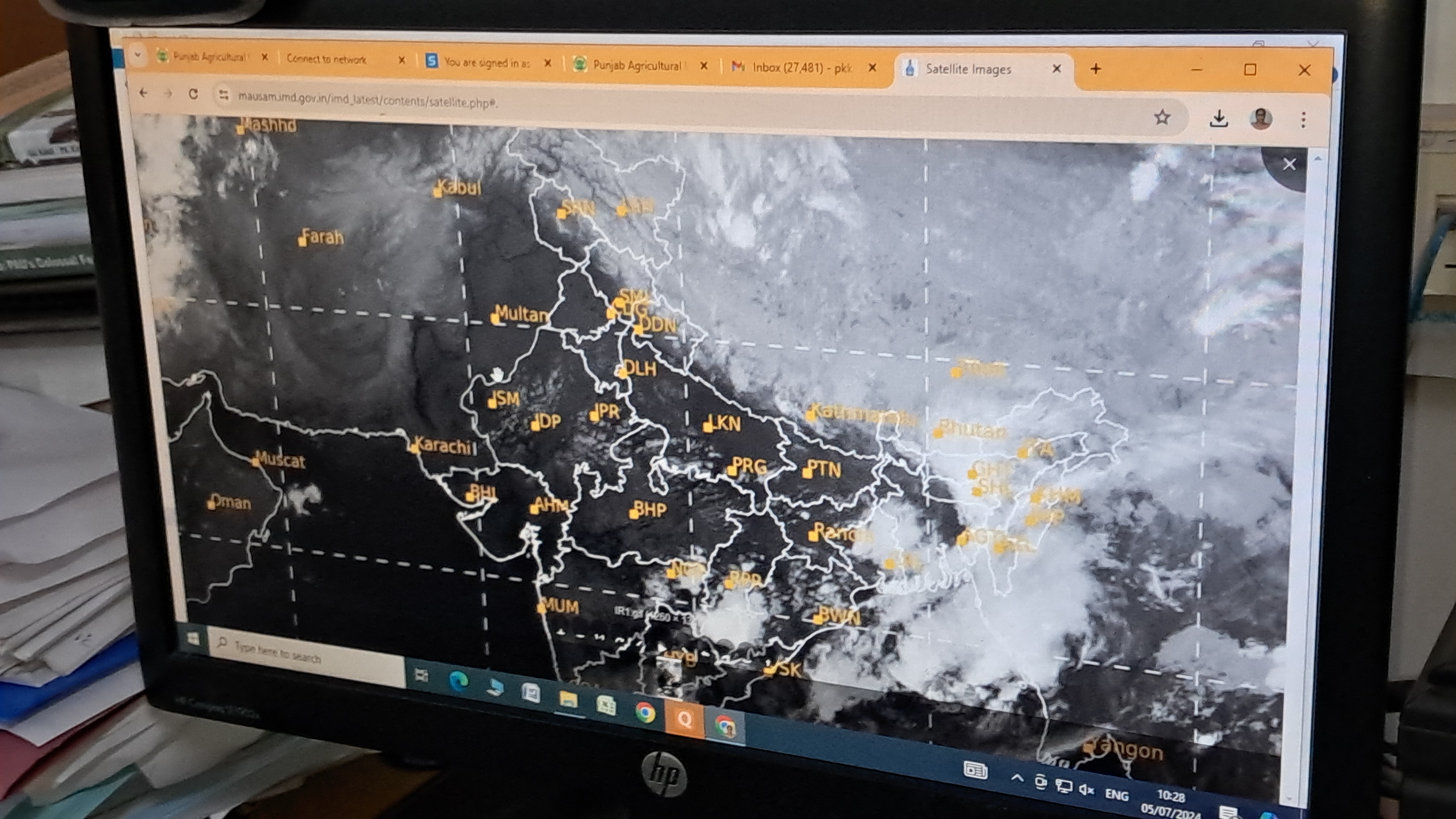This screenshot has height=819, width=1456.
Task: Click the browser forward arrow
Action: tap(168, 94)
